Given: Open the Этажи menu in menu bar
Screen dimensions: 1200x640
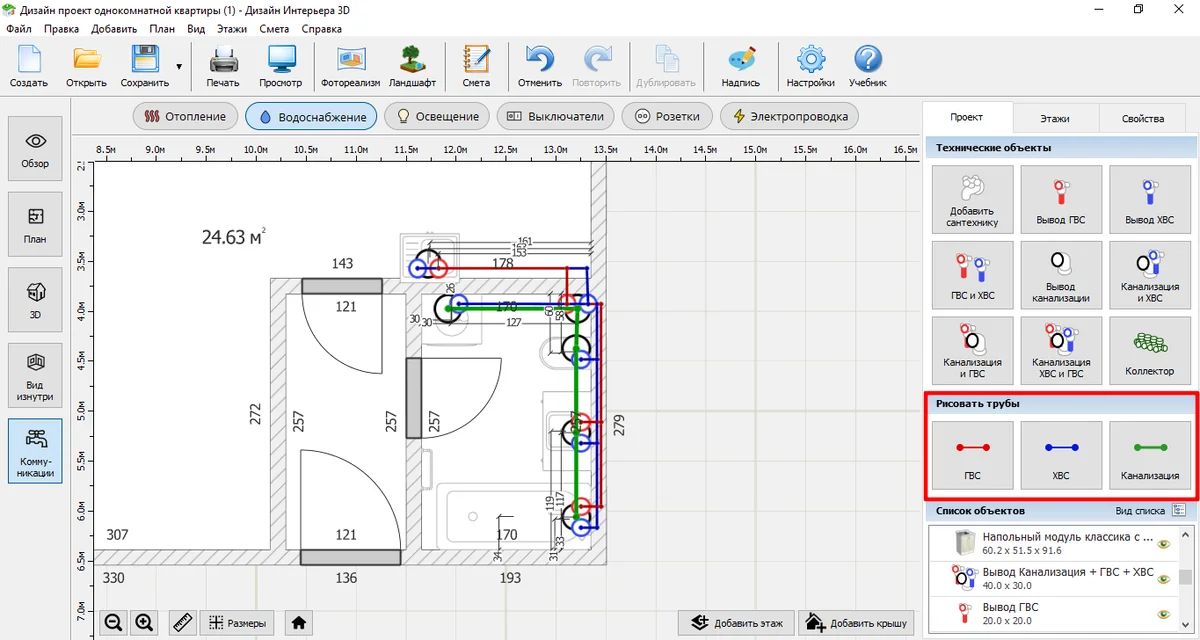Looking at the screenshot, I should tap(231, 29).
